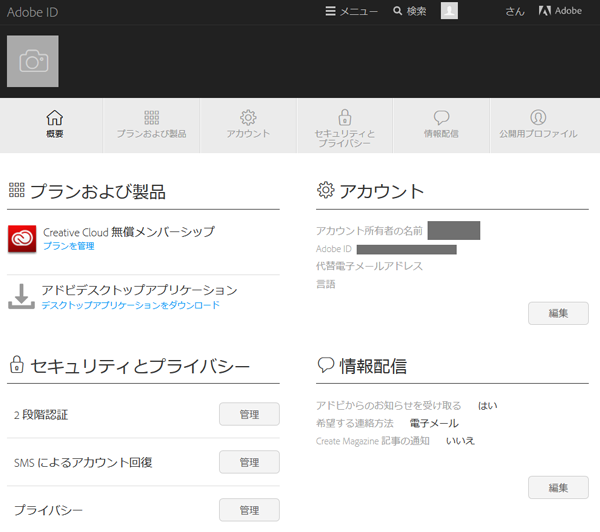Click 管理 button for SMS によるアカウント回復

tap(249, 462)
